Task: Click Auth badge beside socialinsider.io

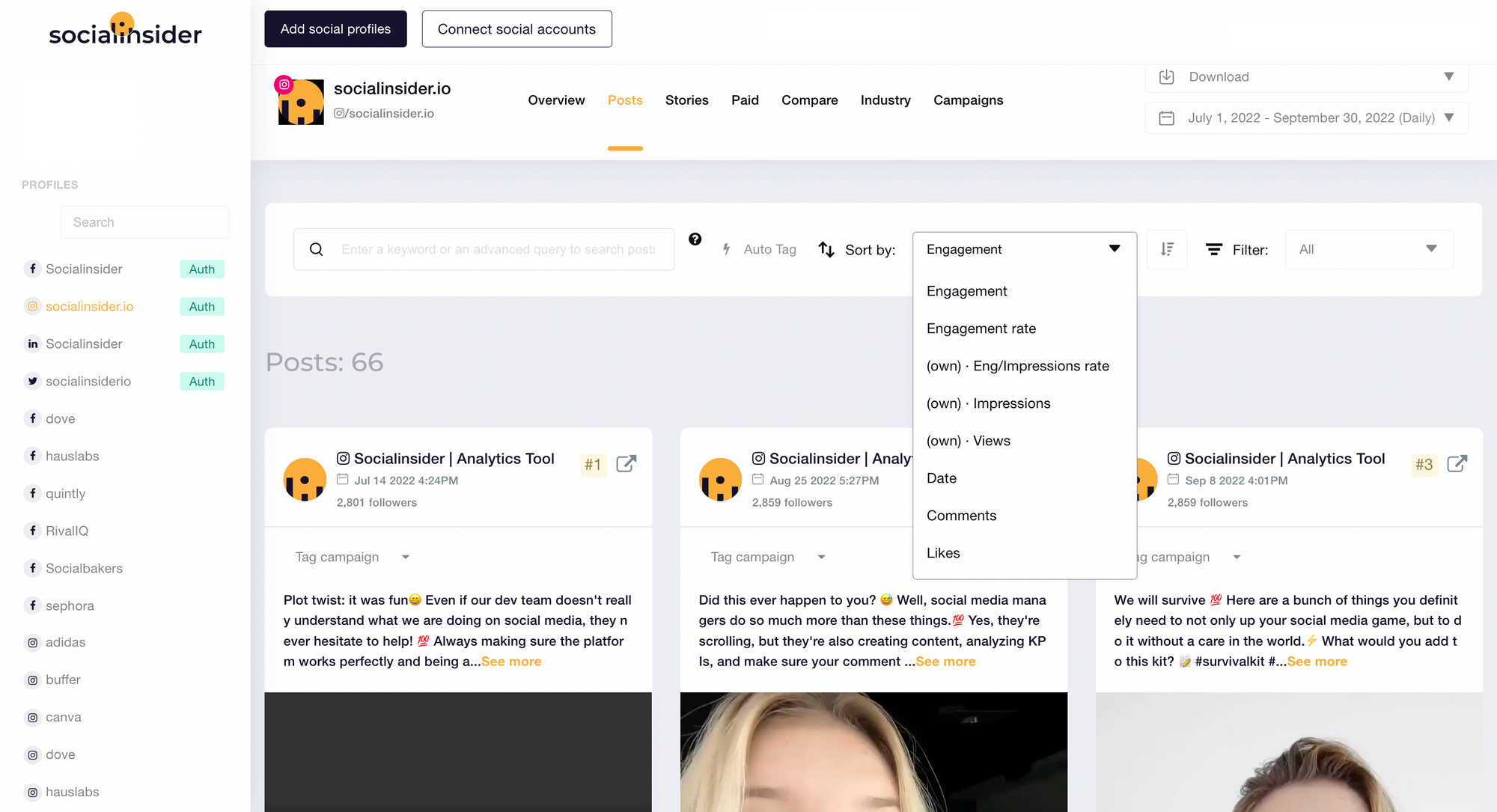Action: 201,306
